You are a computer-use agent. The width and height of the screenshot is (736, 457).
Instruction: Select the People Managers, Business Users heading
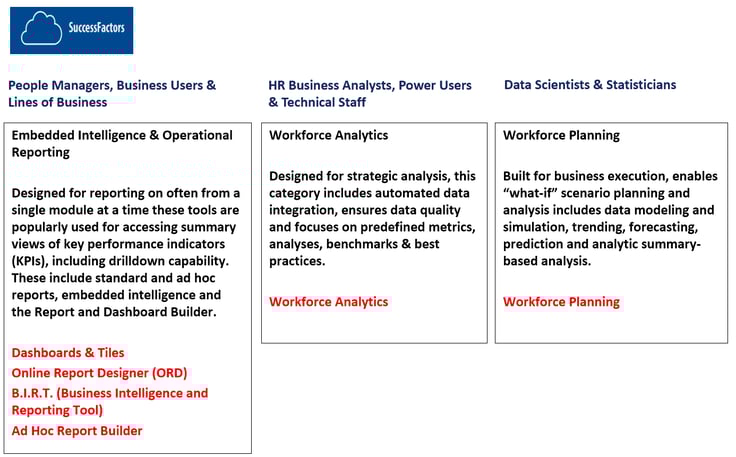(x=112, y=94)
